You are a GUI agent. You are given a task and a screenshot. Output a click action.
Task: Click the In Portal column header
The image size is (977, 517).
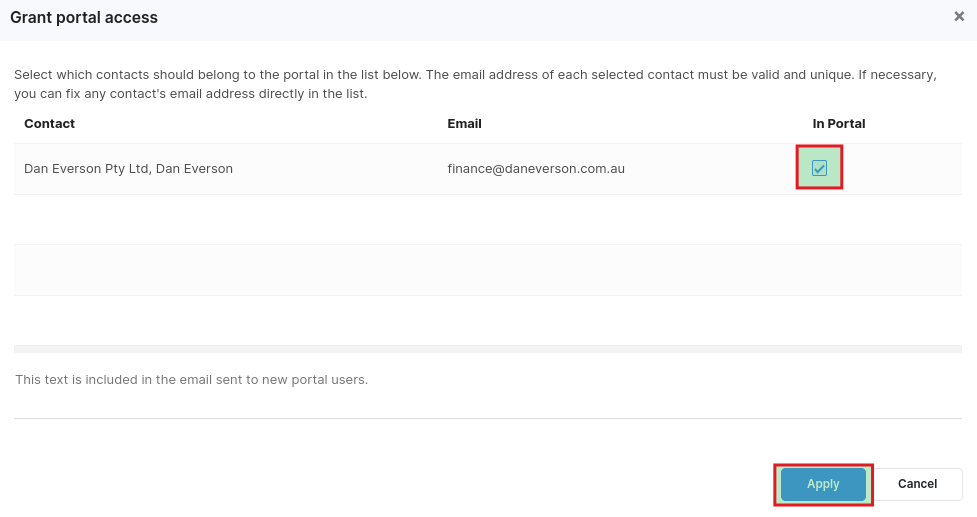point(838,124)
